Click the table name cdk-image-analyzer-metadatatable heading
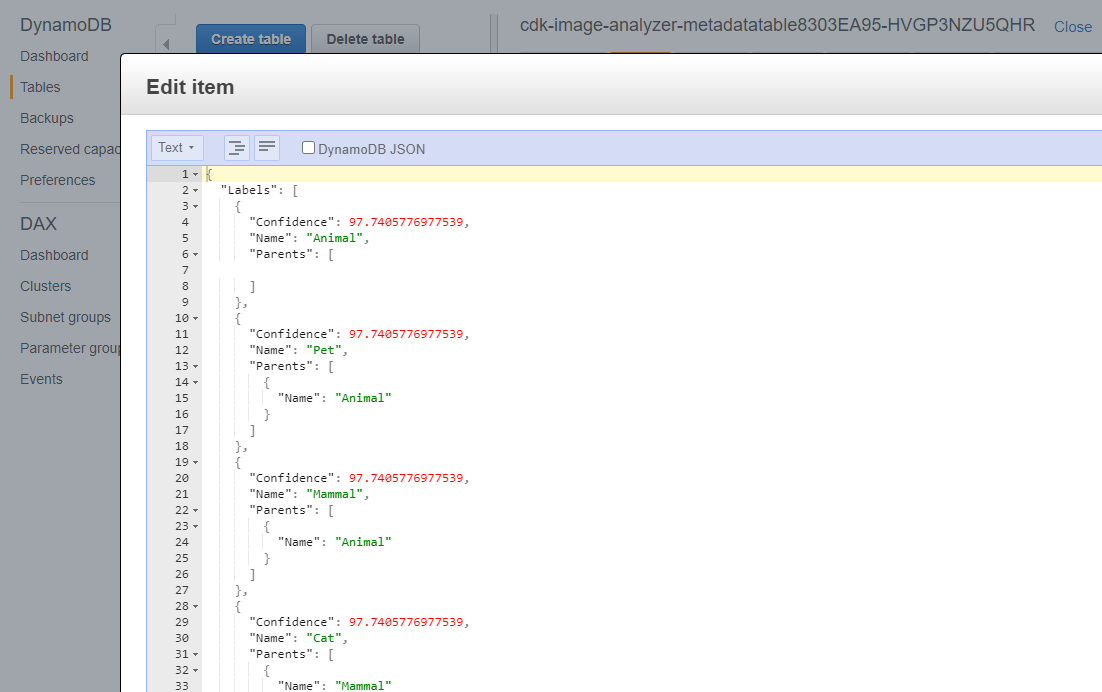Image resolution: width=1102 pixels, height=692 pixels. [777, 25]
